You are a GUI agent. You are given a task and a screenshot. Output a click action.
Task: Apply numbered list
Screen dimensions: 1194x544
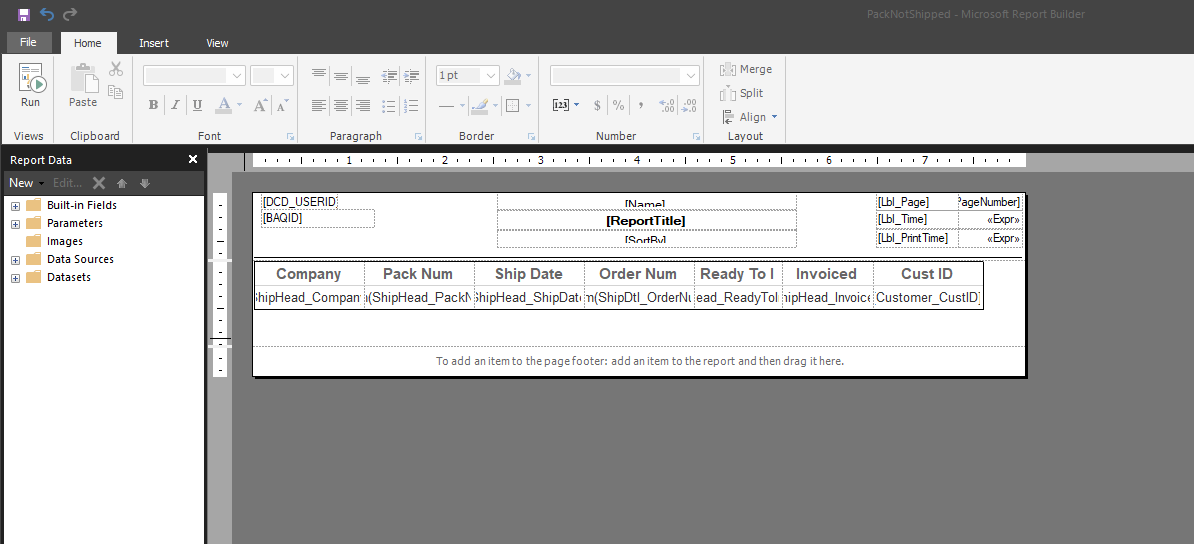click(x=412, y=105)
